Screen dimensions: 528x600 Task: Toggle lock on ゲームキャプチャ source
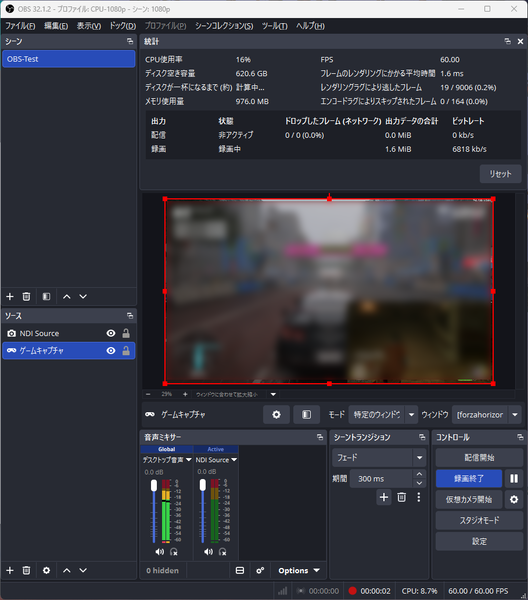point(126,351)
